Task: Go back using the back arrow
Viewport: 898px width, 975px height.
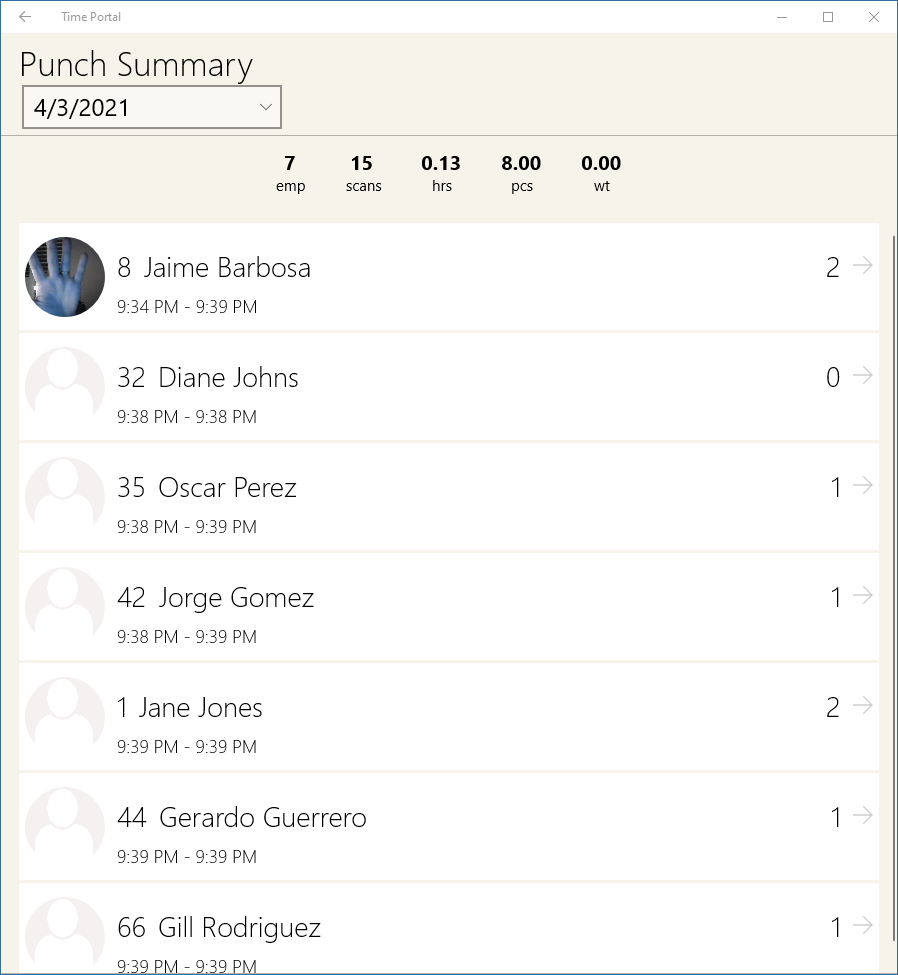Action: (x=25, y=17)
